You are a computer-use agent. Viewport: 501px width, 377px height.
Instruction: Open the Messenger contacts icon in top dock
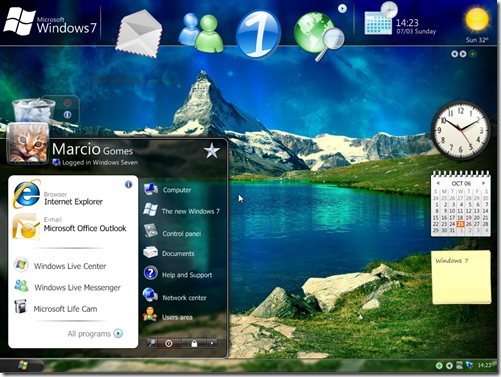[x=201, y=32]
